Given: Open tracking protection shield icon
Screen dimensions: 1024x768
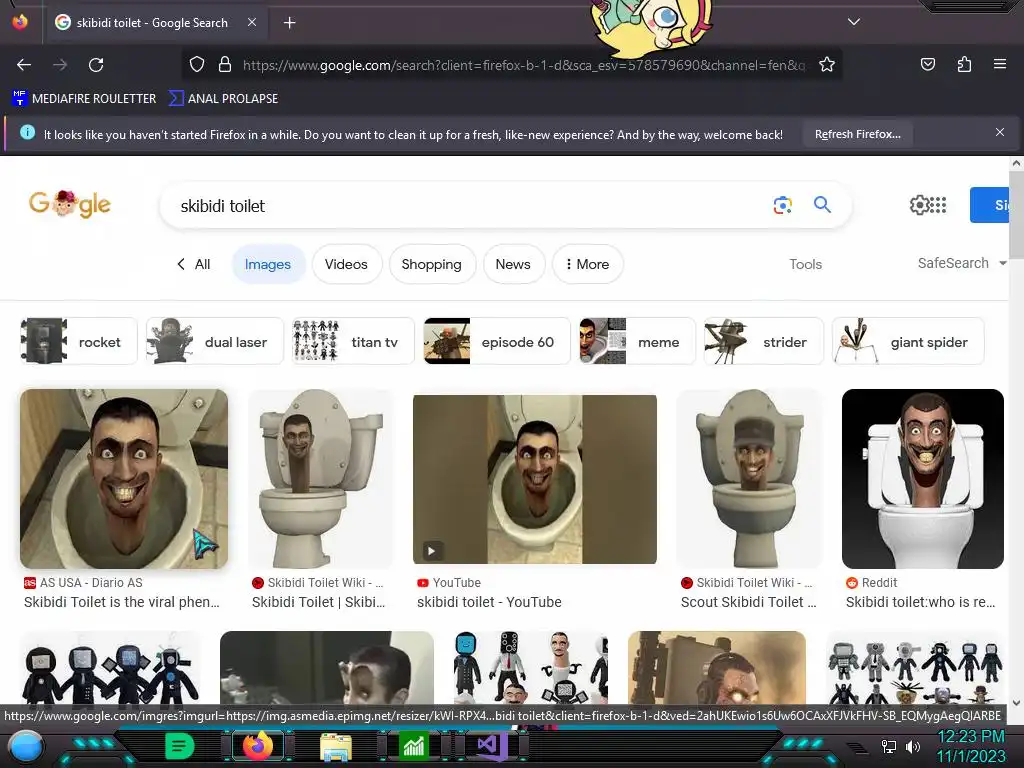Looking at the screenshot, I should click(197, 65).
